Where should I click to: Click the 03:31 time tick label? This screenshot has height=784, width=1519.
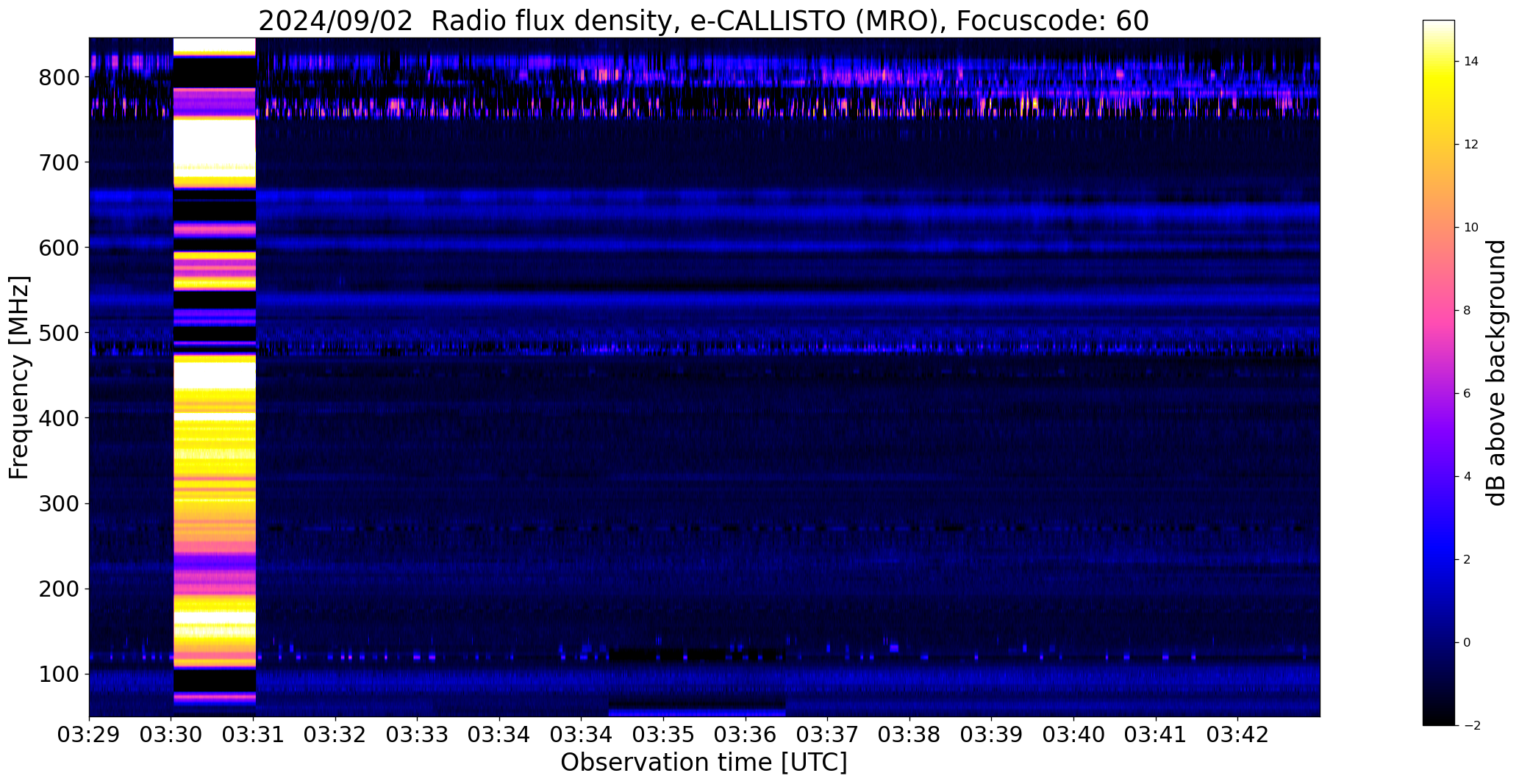pos(254,736)
